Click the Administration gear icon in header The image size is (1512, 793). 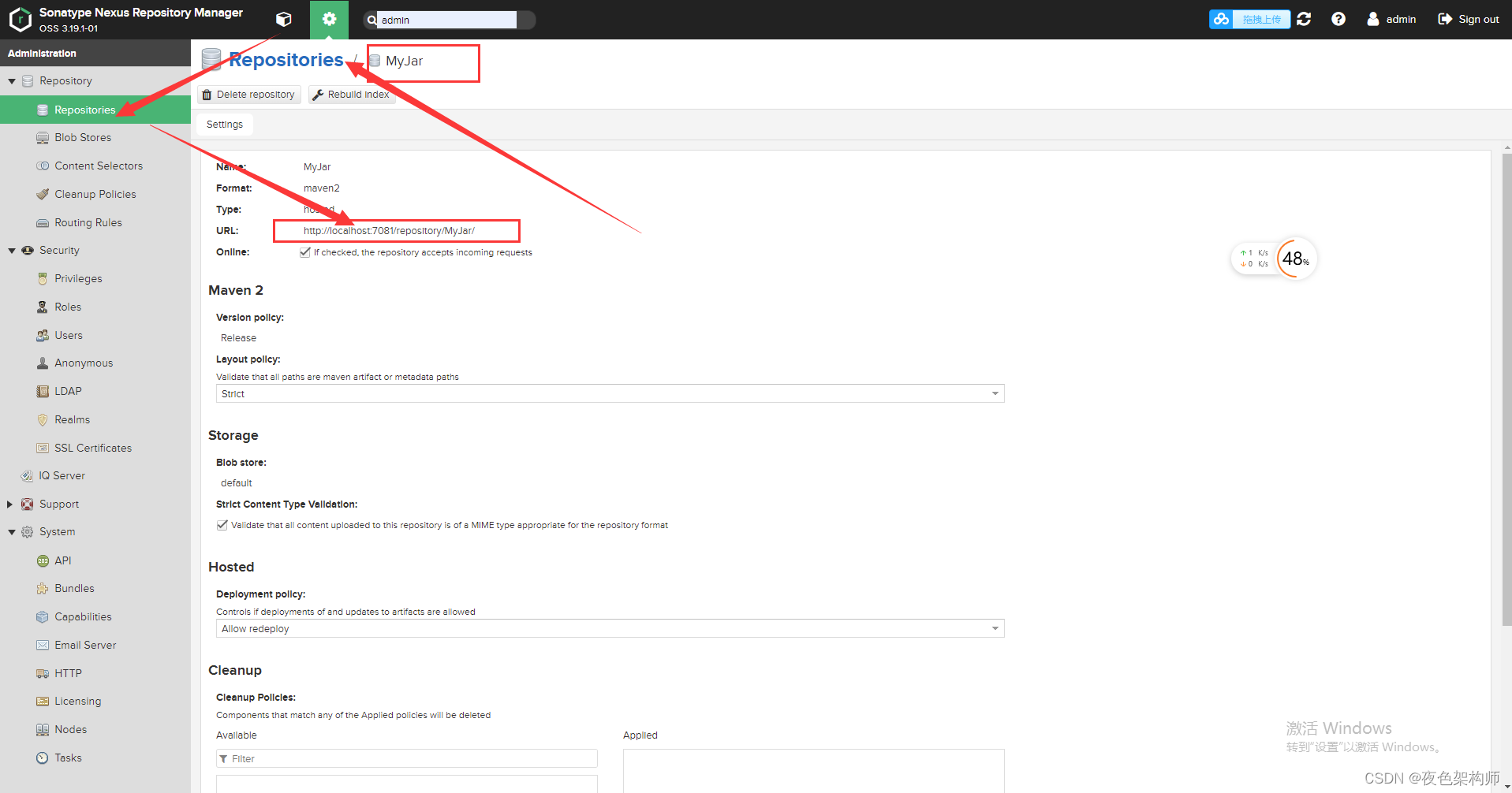(x=329, y=19)
